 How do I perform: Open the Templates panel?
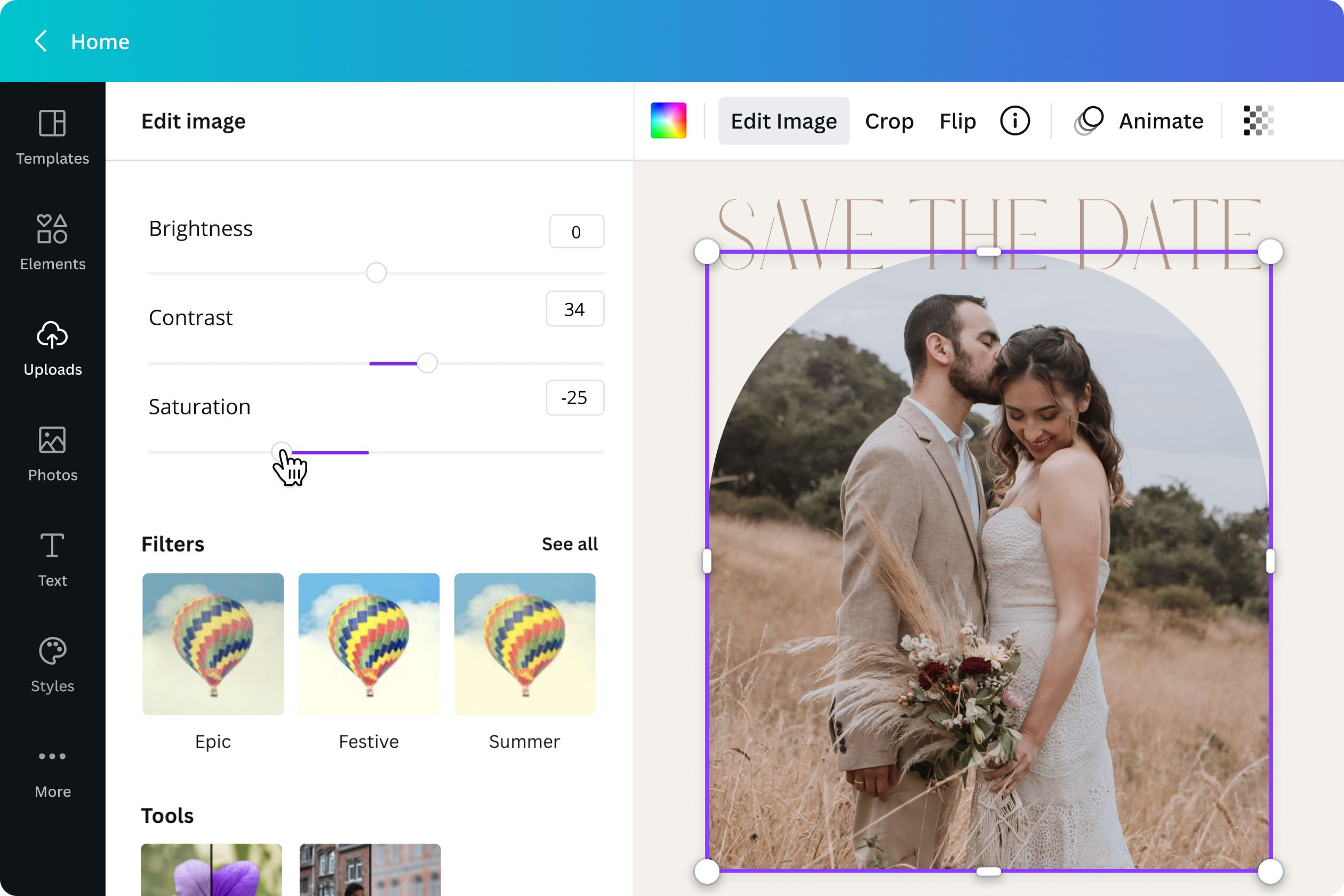click(x=52, y=136)
